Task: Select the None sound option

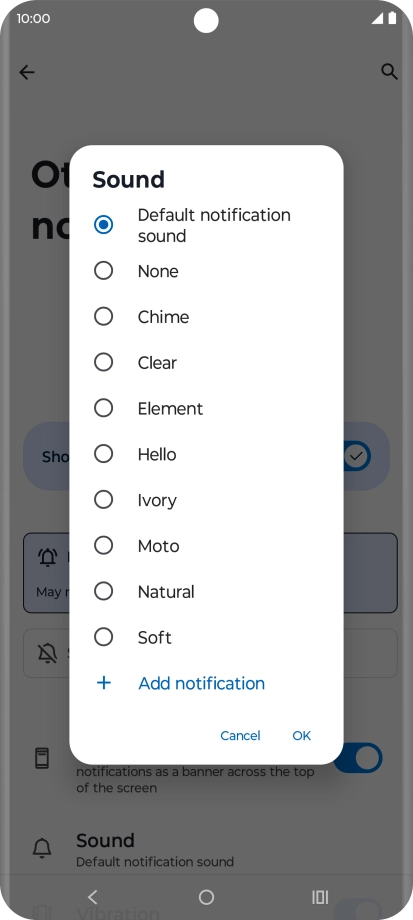Action: pyautogui.click(x=206, y=271)
